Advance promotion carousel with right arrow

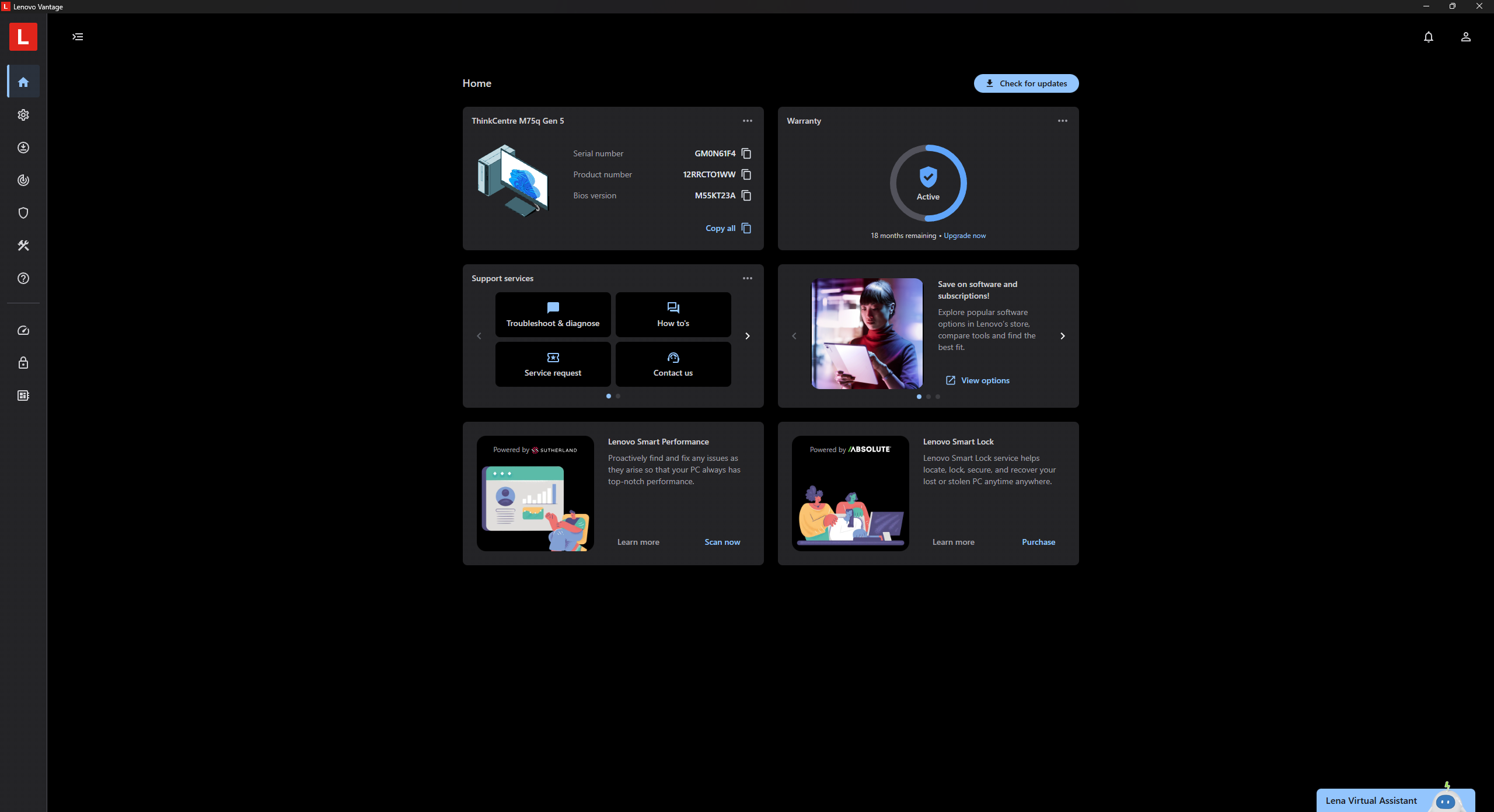point(1062,336)
